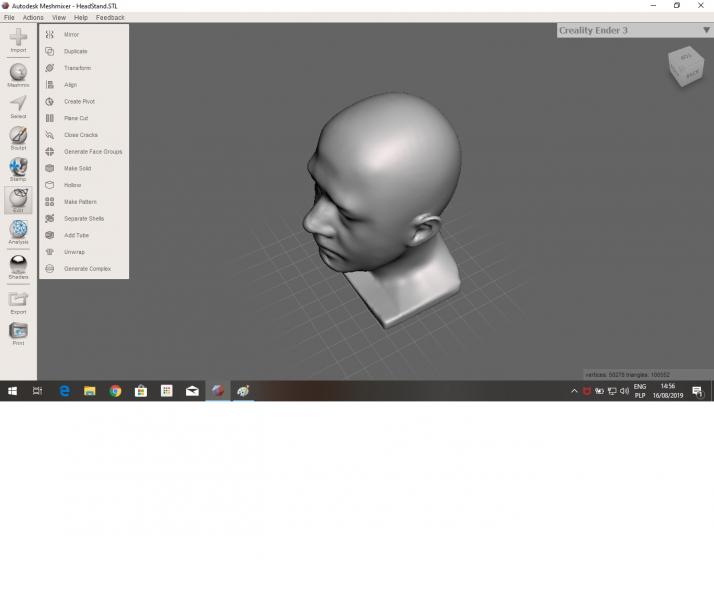Expand the Creality Ender 3 printer dropdown
714x600 pixels.
point(704,30)
